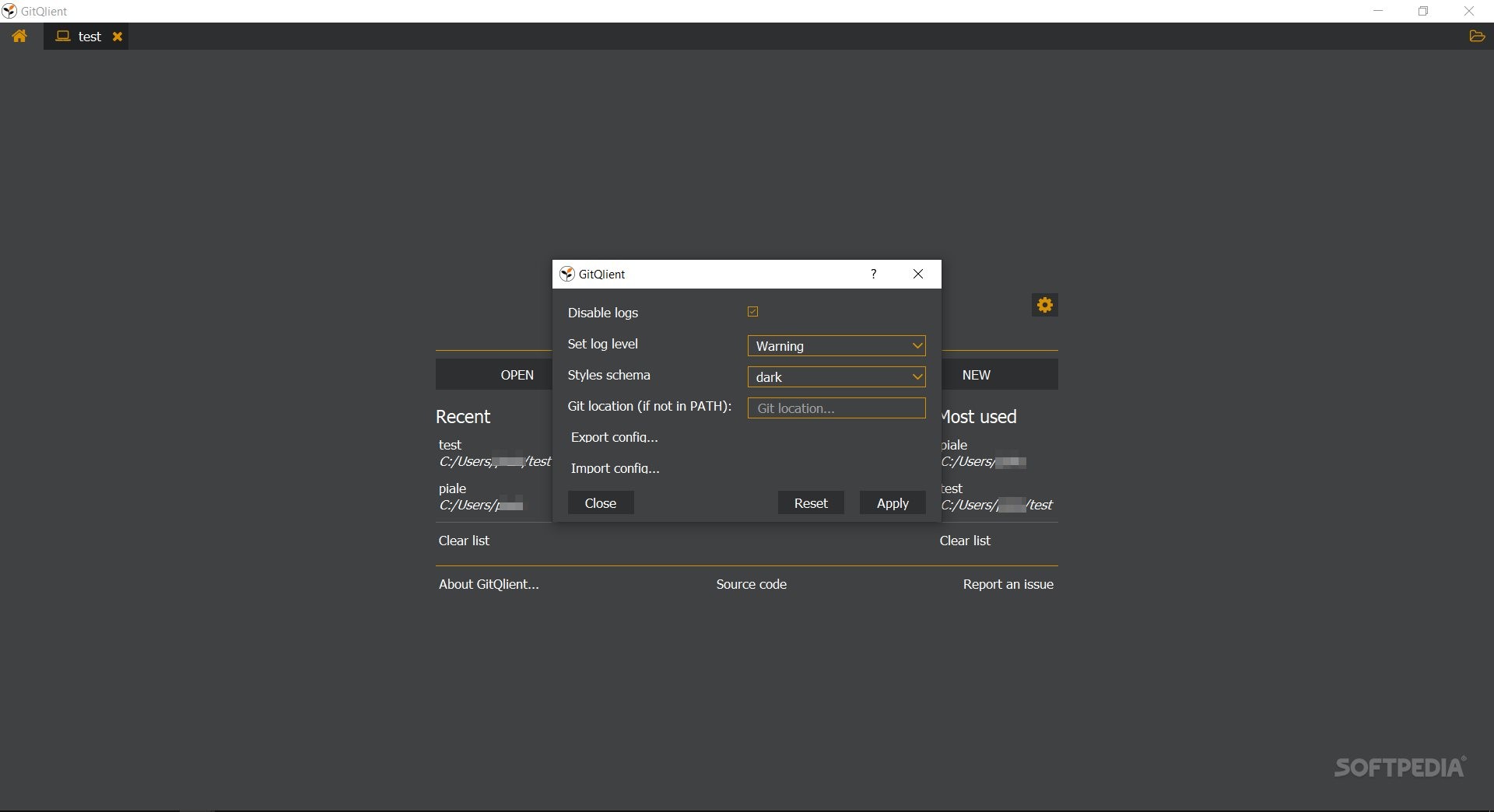Reset the configuration settings
This screenshot has height=812, width=1494.
811,503
